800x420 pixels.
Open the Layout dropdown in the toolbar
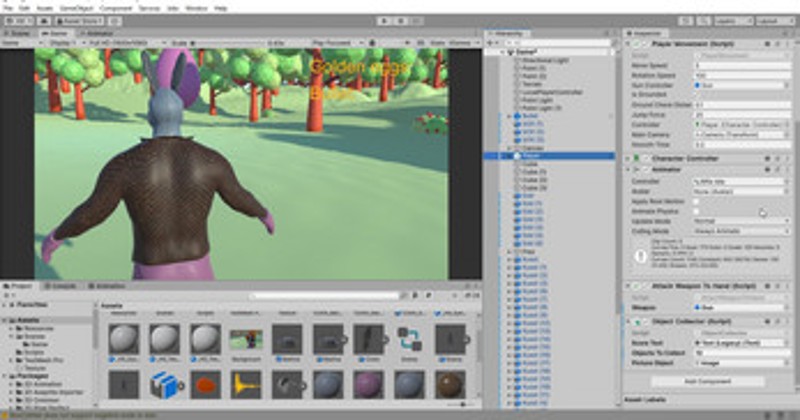[775, 21]
